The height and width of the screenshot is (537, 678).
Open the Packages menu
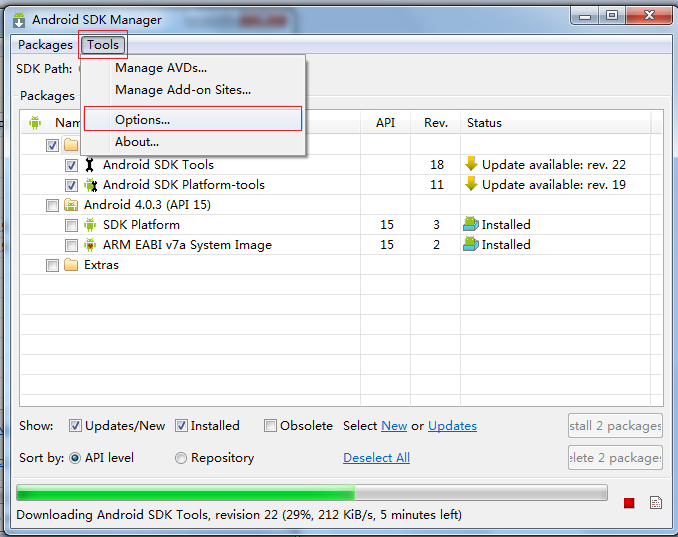45,45
